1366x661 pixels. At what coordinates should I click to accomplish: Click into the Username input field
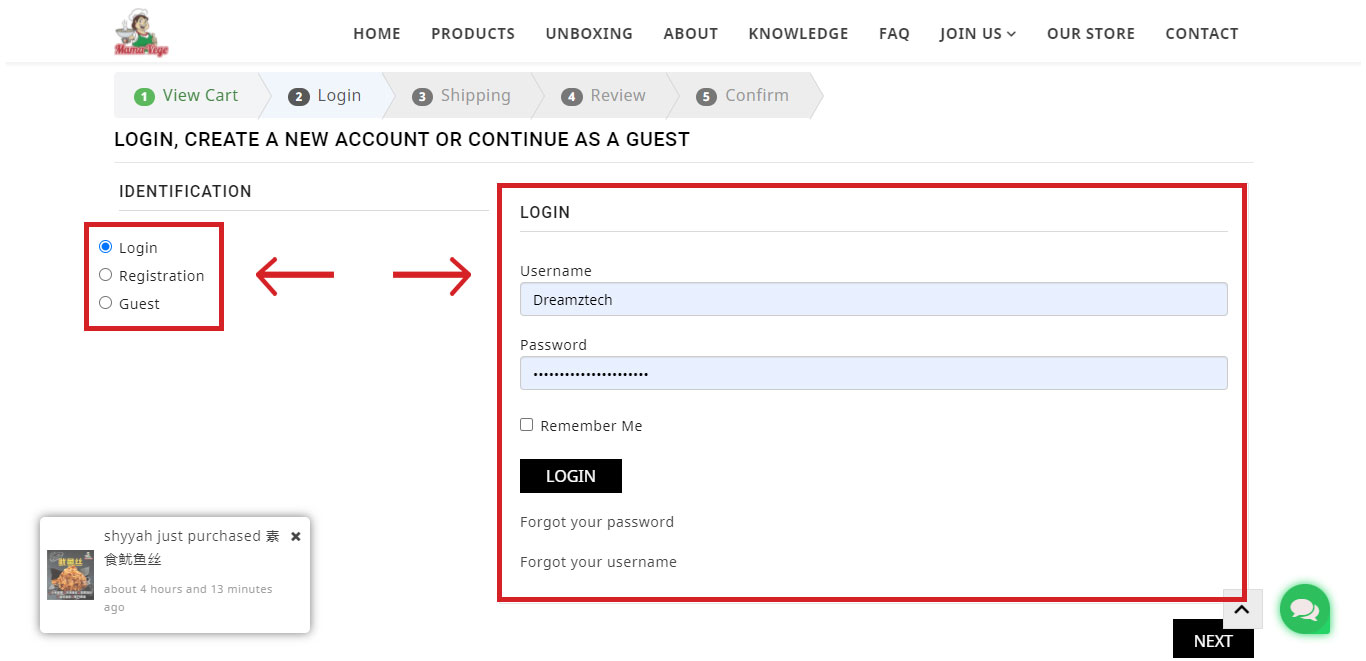[x=873, y=299]
